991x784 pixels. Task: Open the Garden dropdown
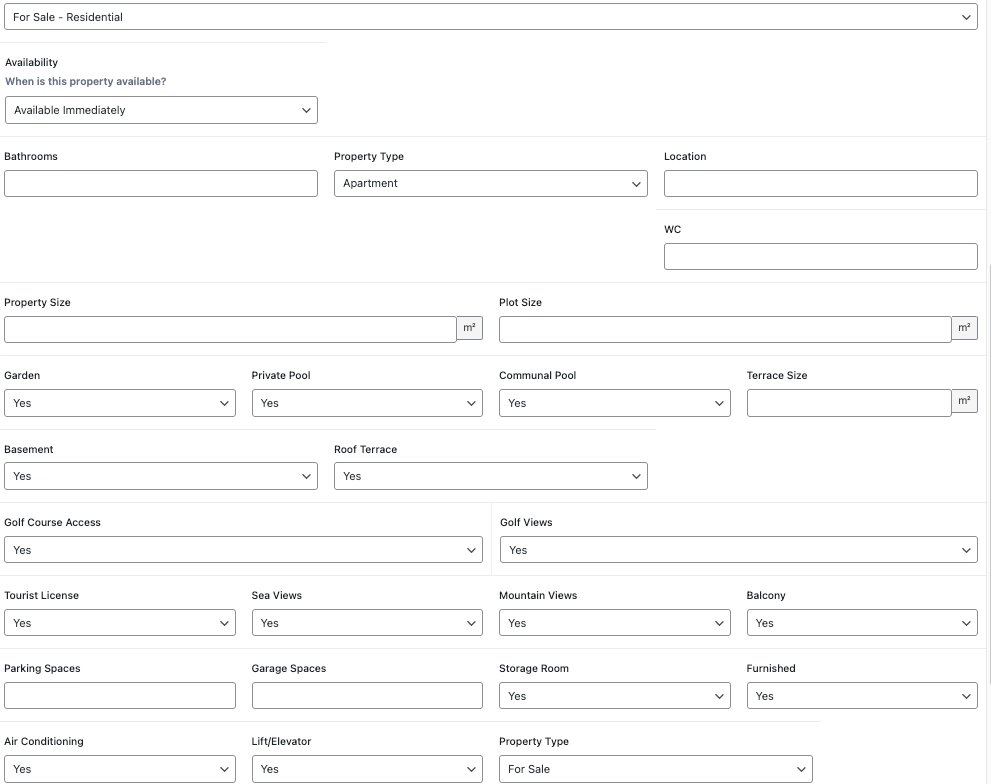(x=120, y=403)
